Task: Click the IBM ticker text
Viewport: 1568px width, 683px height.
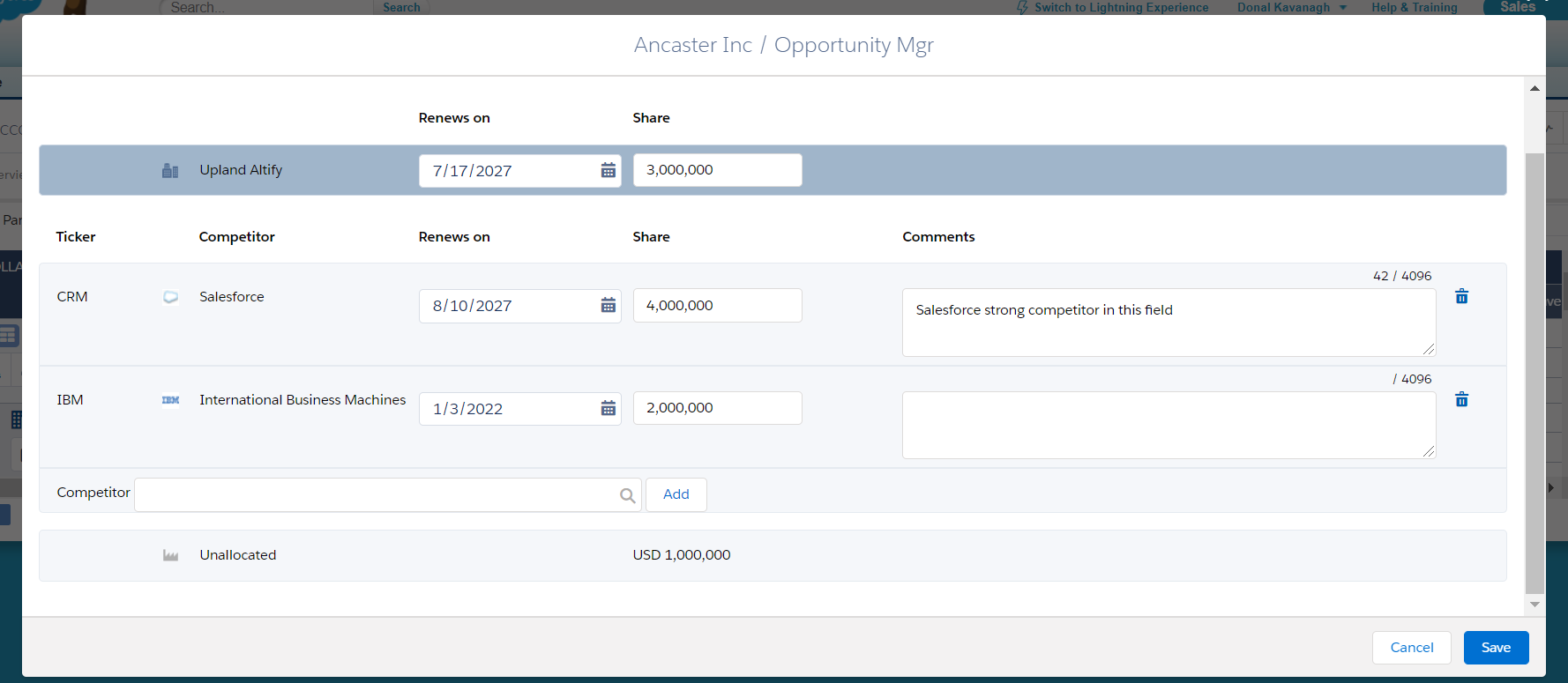Action: coord(70,400)
